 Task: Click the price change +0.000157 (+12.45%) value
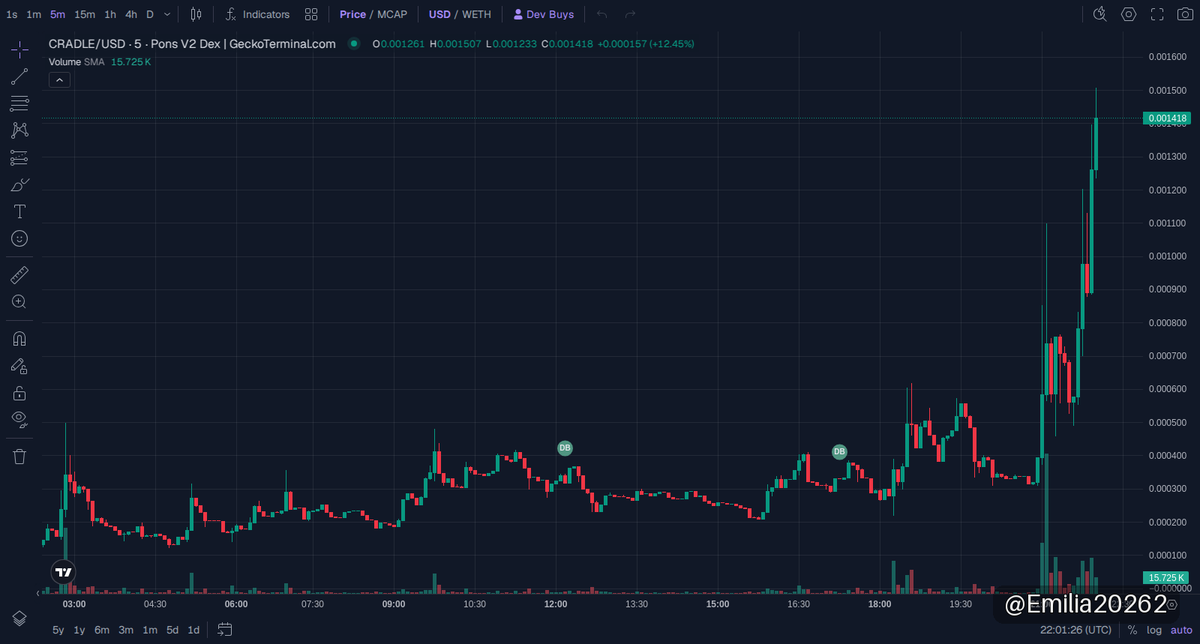click(x=646, y=44)
